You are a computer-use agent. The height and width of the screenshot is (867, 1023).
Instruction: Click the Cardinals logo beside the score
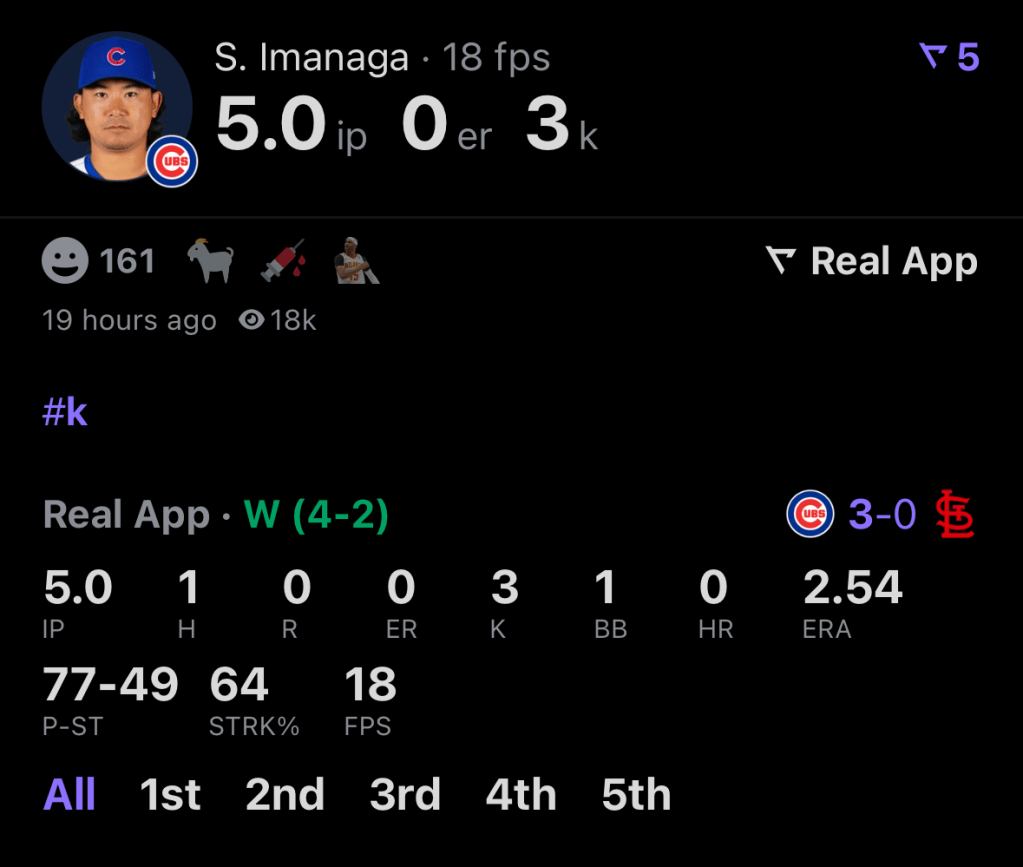click(955, 515)
